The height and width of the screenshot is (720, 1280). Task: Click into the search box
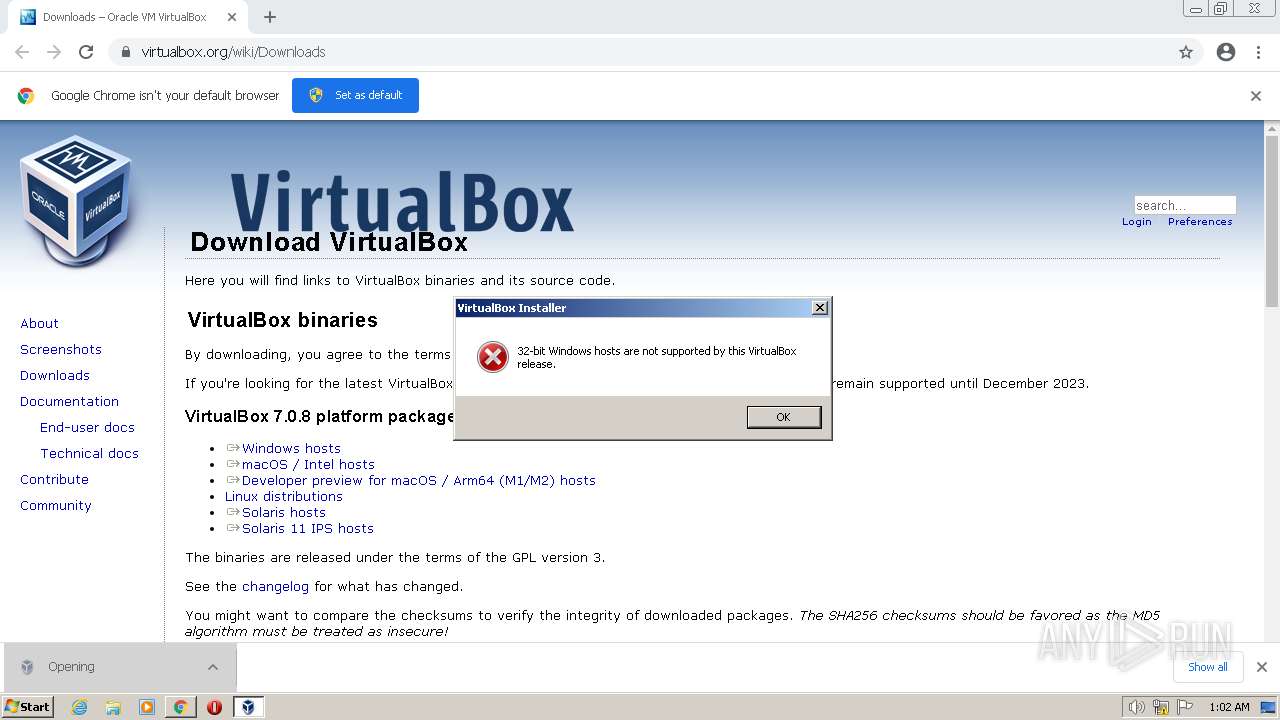point(1185,205)
